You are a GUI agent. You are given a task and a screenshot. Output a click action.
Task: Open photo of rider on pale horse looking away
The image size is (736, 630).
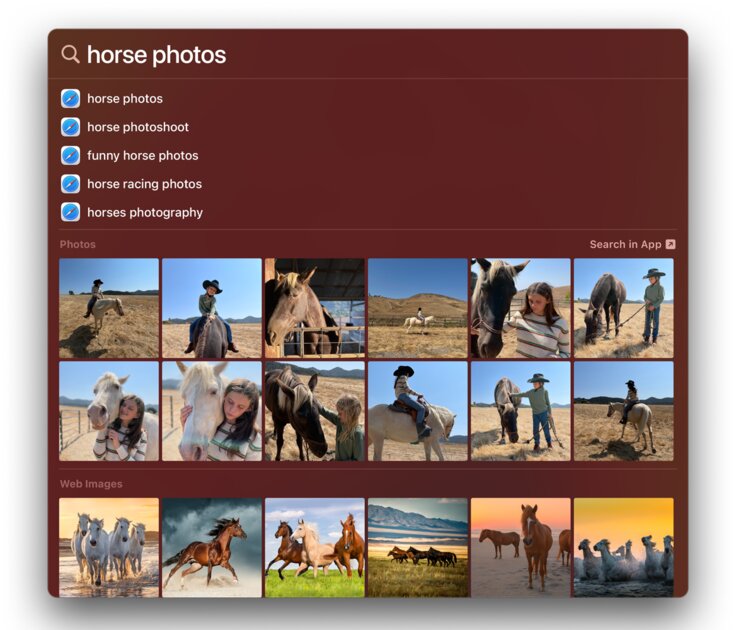(x=623, y=411)
